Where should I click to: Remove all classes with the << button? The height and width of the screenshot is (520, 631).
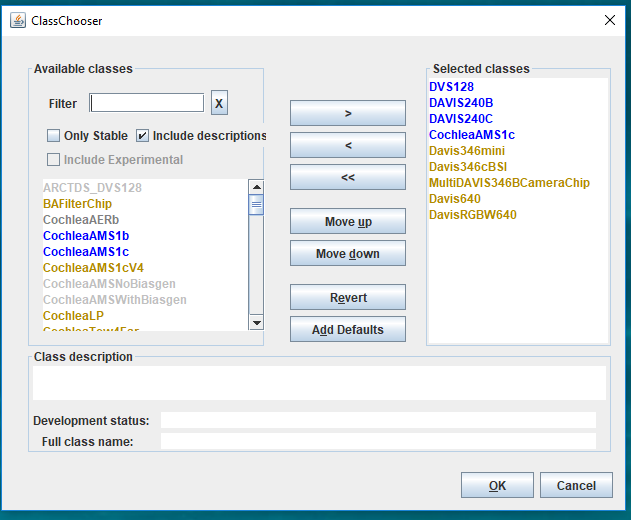[x=348, y=177]
